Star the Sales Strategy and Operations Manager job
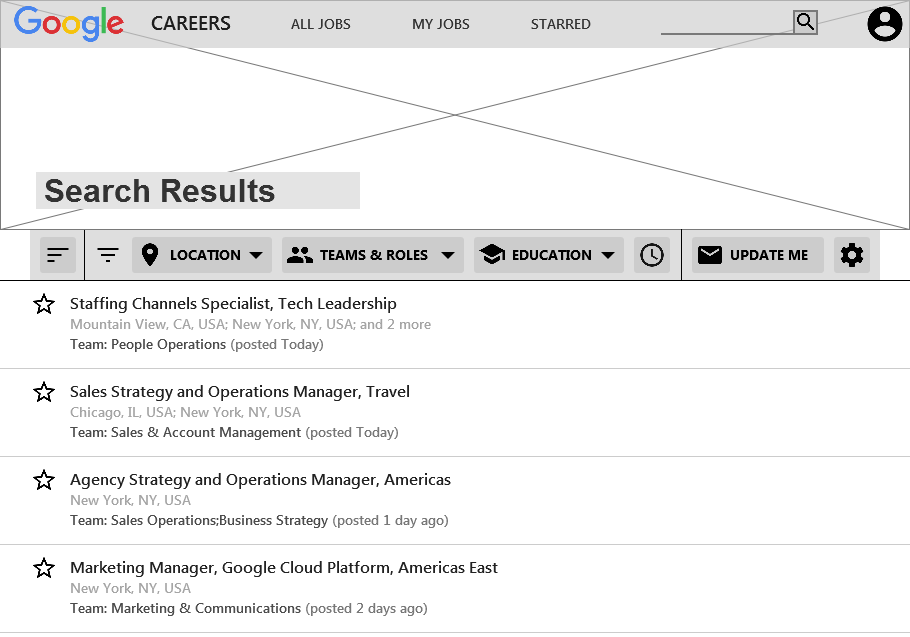The image size is (910, 637). click(44, 392)
